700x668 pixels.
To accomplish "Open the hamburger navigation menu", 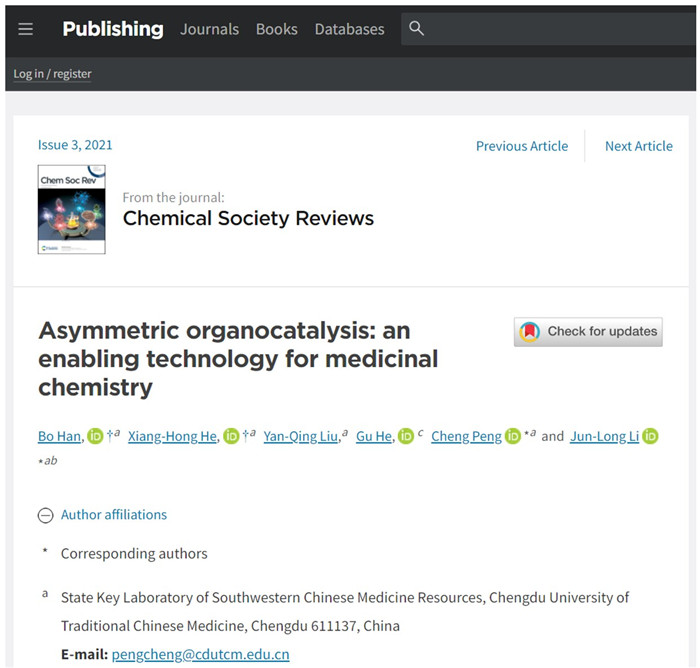I will [26, 29].
